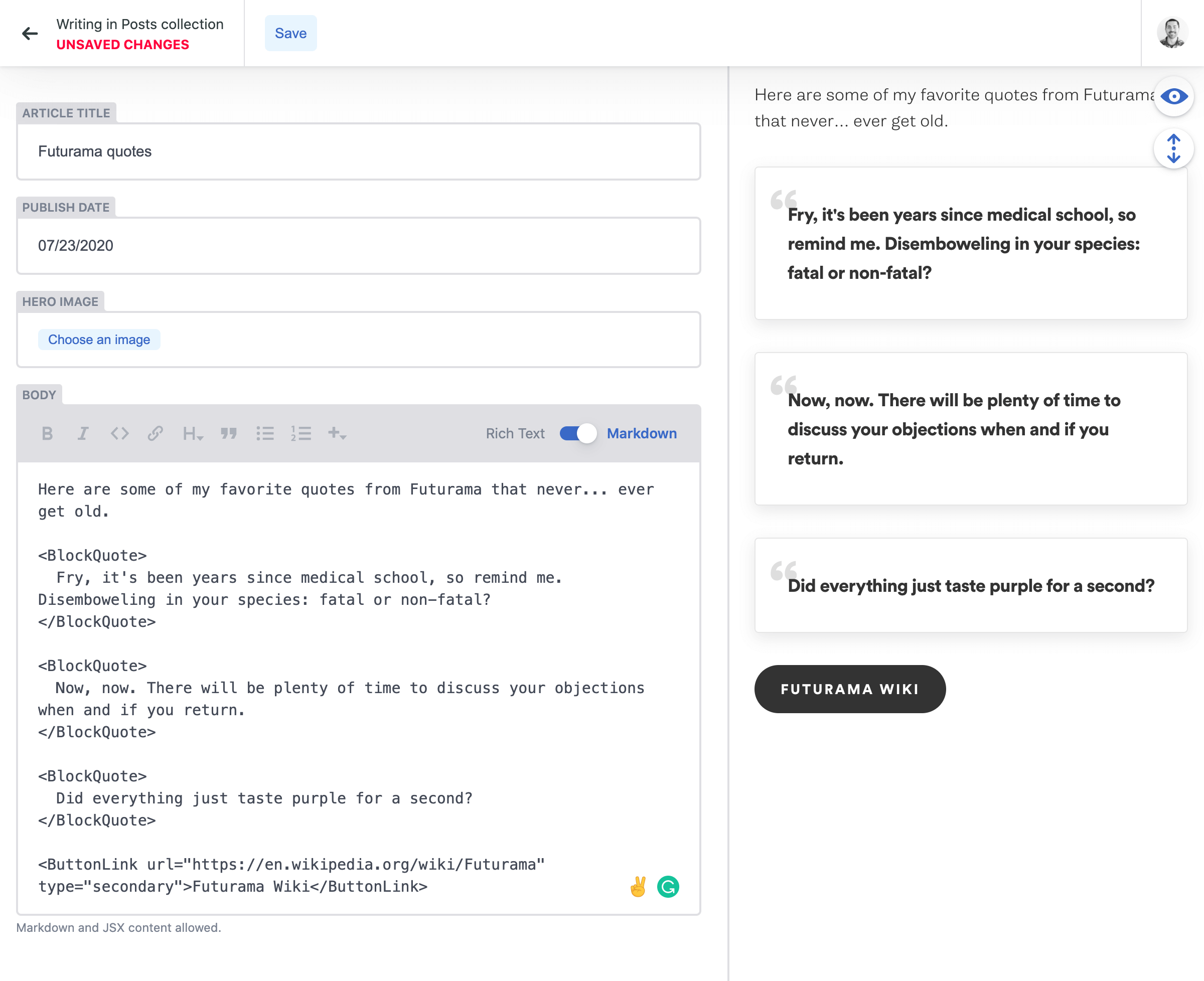Apply italic formatting in the body editor
The height and width of the screenshot is (981, 1204).
click(83, 433)
